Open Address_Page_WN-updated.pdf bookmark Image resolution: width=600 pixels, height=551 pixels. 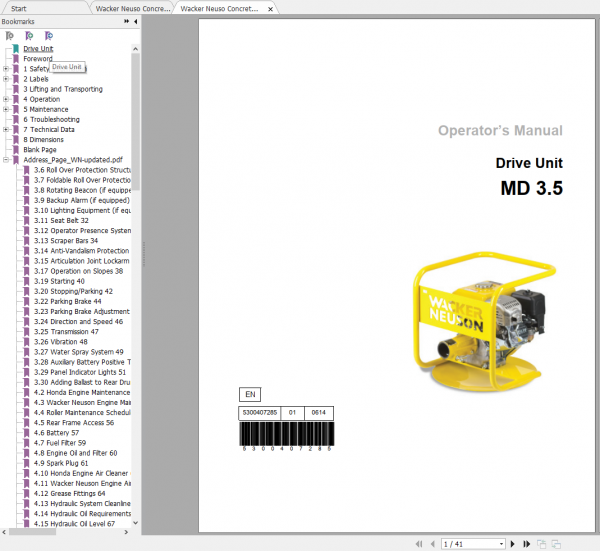73,160
